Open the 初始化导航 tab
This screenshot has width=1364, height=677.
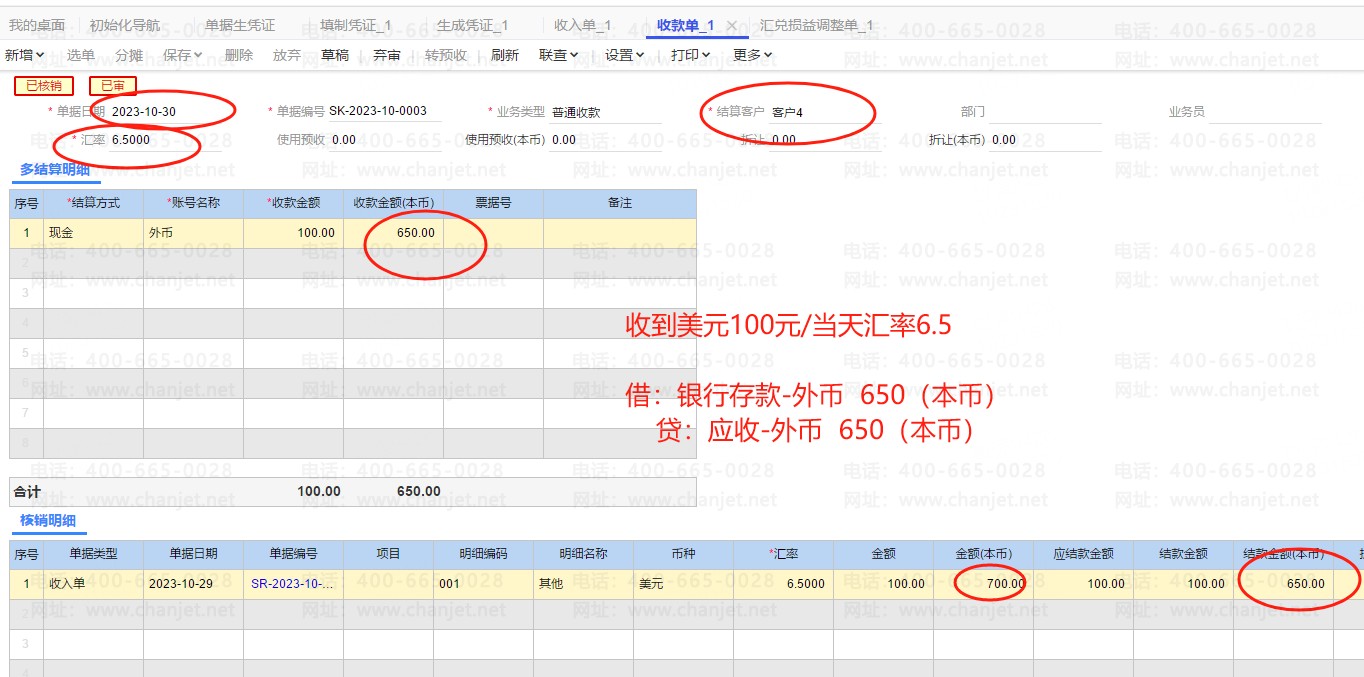click(x=125, y=26)
